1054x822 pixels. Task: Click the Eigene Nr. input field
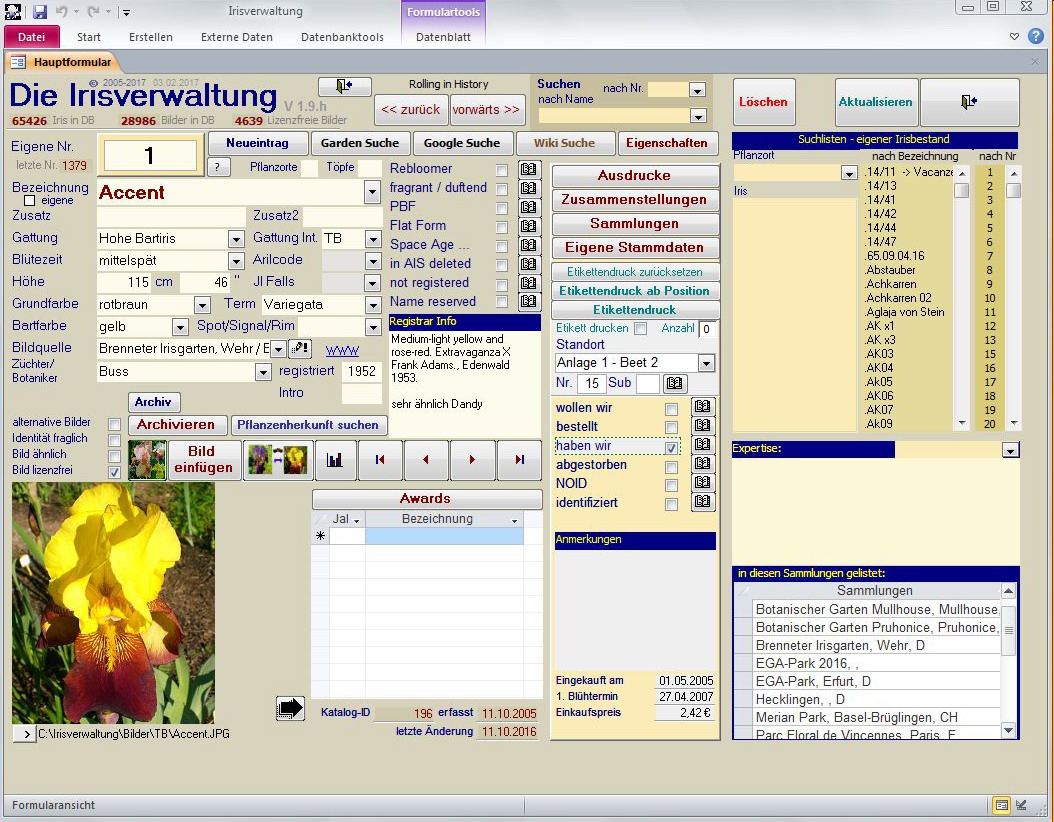151,155
